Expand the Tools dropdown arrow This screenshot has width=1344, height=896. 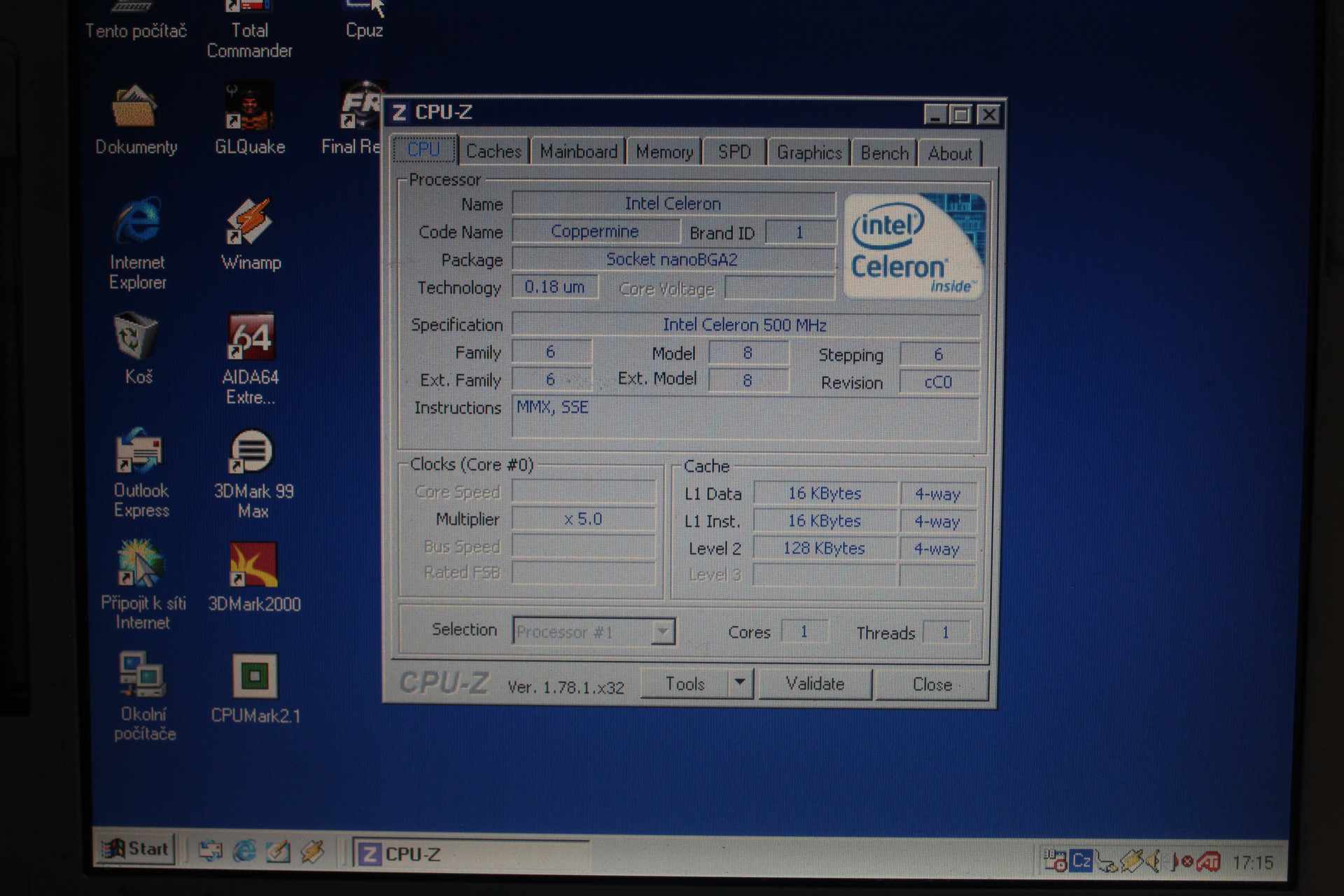[x=740, y=683]
